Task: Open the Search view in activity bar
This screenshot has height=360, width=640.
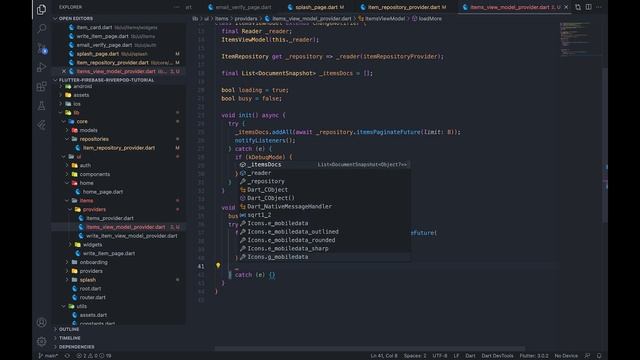Action: 41,29
